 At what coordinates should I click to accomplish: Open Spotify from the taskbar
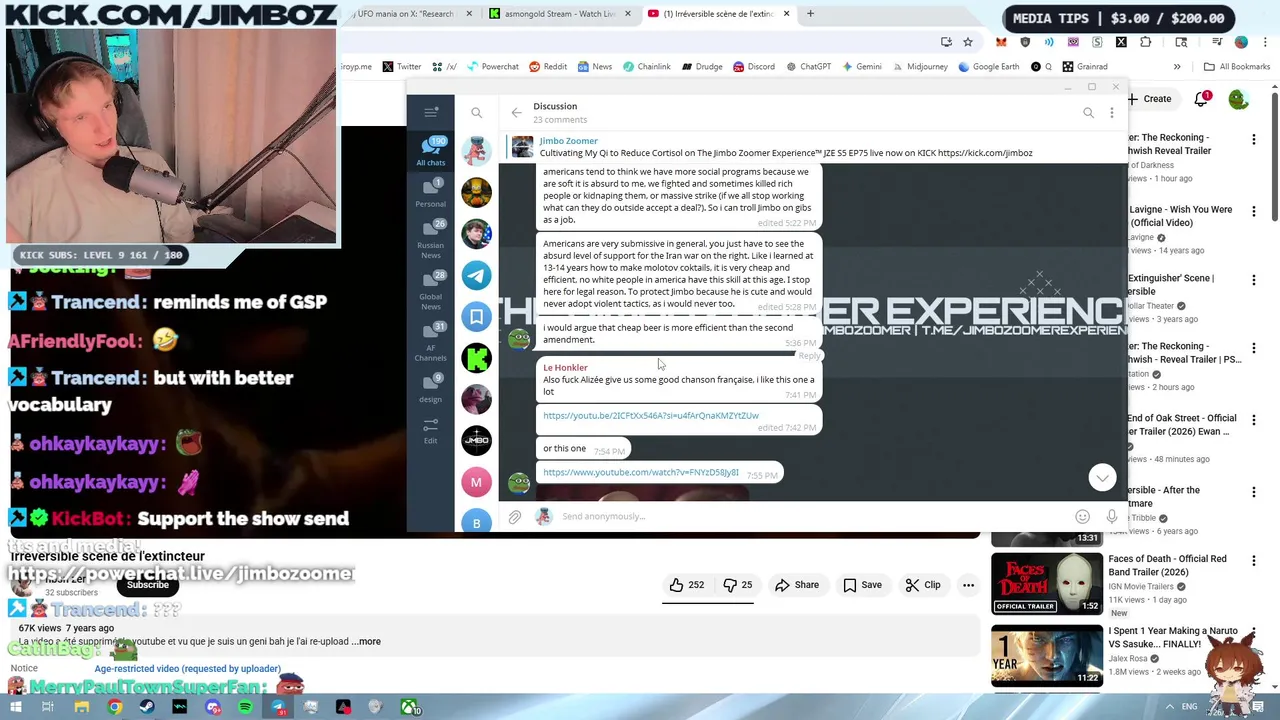[245, 707]
